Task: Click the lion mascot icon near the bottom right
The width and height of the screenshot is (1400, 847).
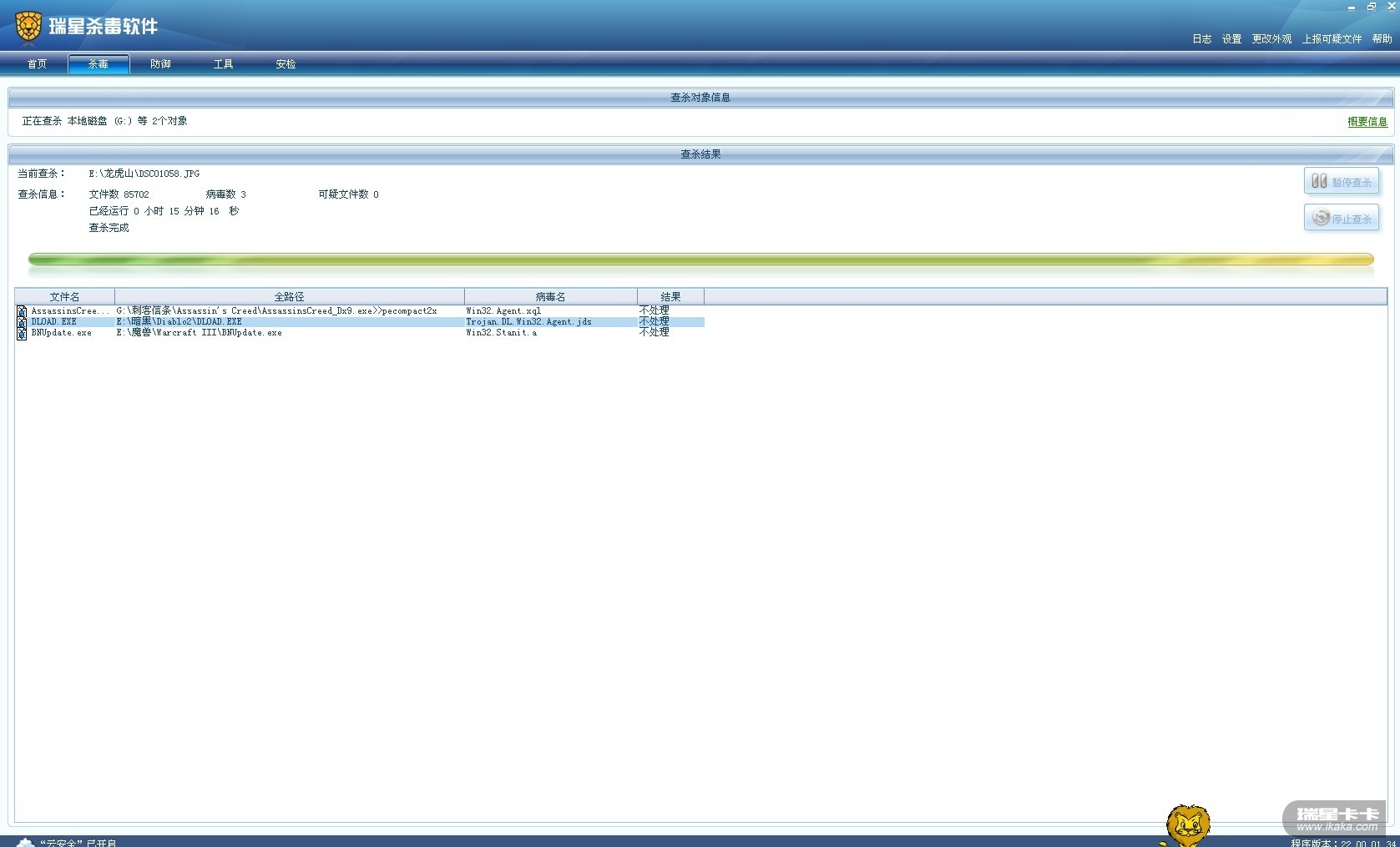Action: (1187, 825)
